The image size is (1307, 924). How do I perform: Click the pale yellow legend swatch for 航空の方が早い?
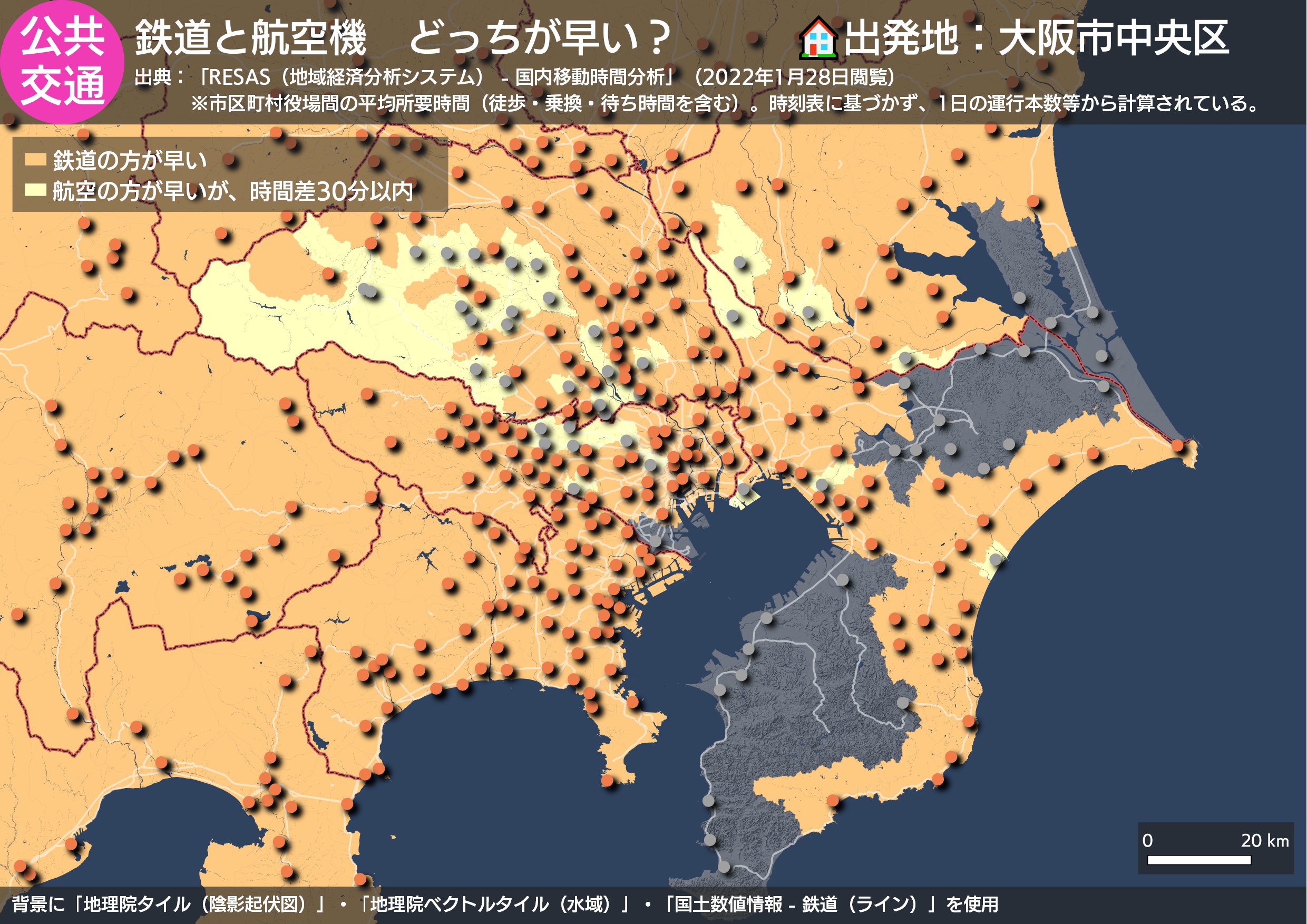(x=35, y=190)
